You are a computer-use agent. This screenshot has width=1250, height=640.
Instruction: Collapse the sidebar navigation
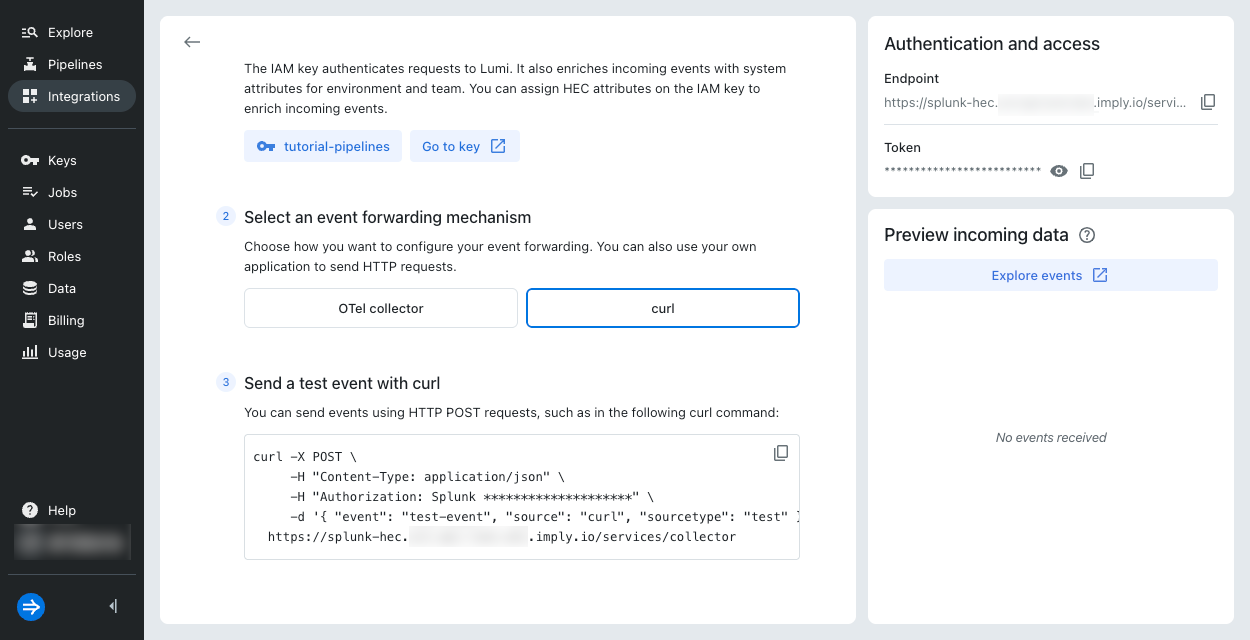[113, 606]
